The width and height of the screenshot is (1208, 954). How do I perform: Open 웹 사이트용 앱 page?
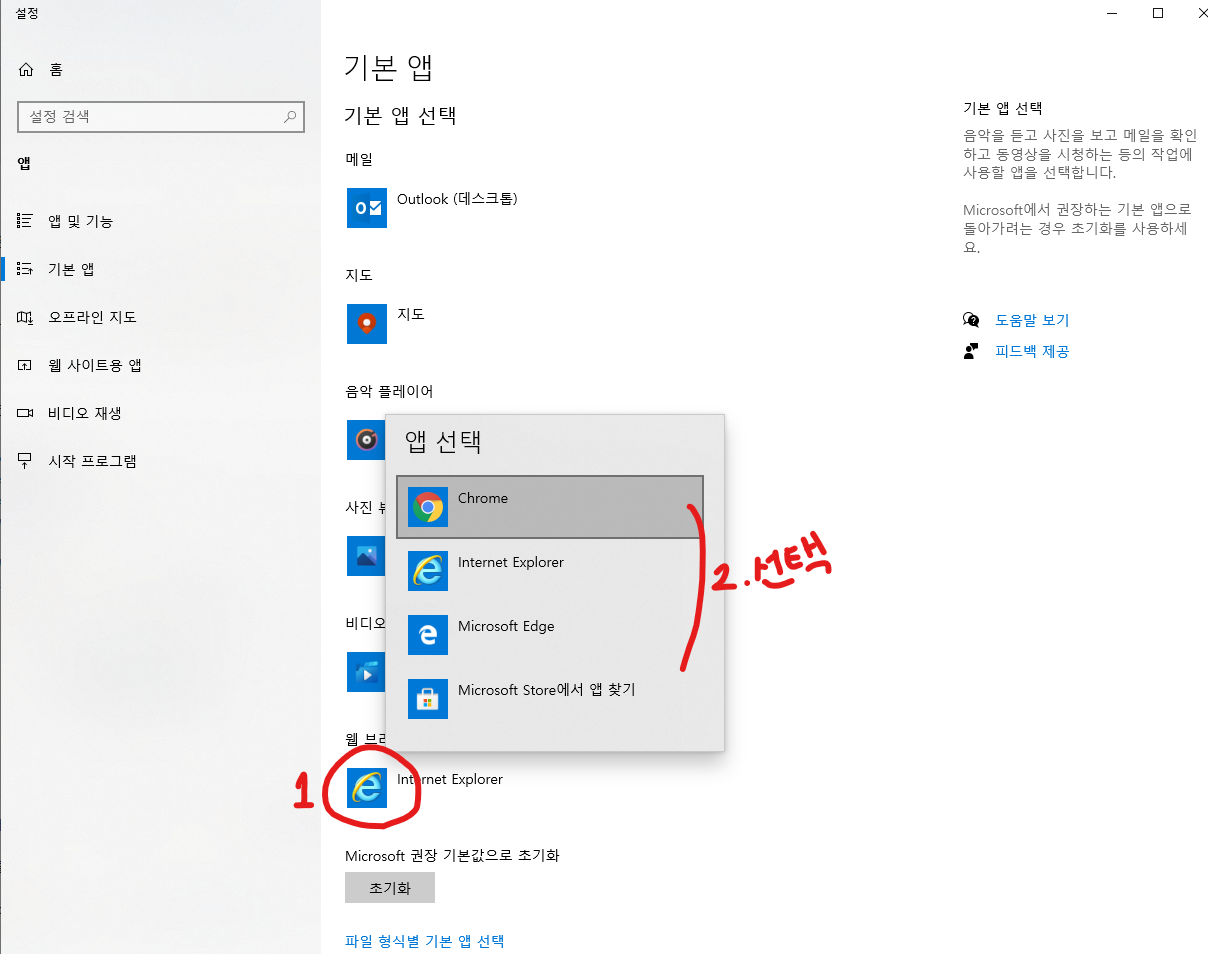click(x=160, y=365)
